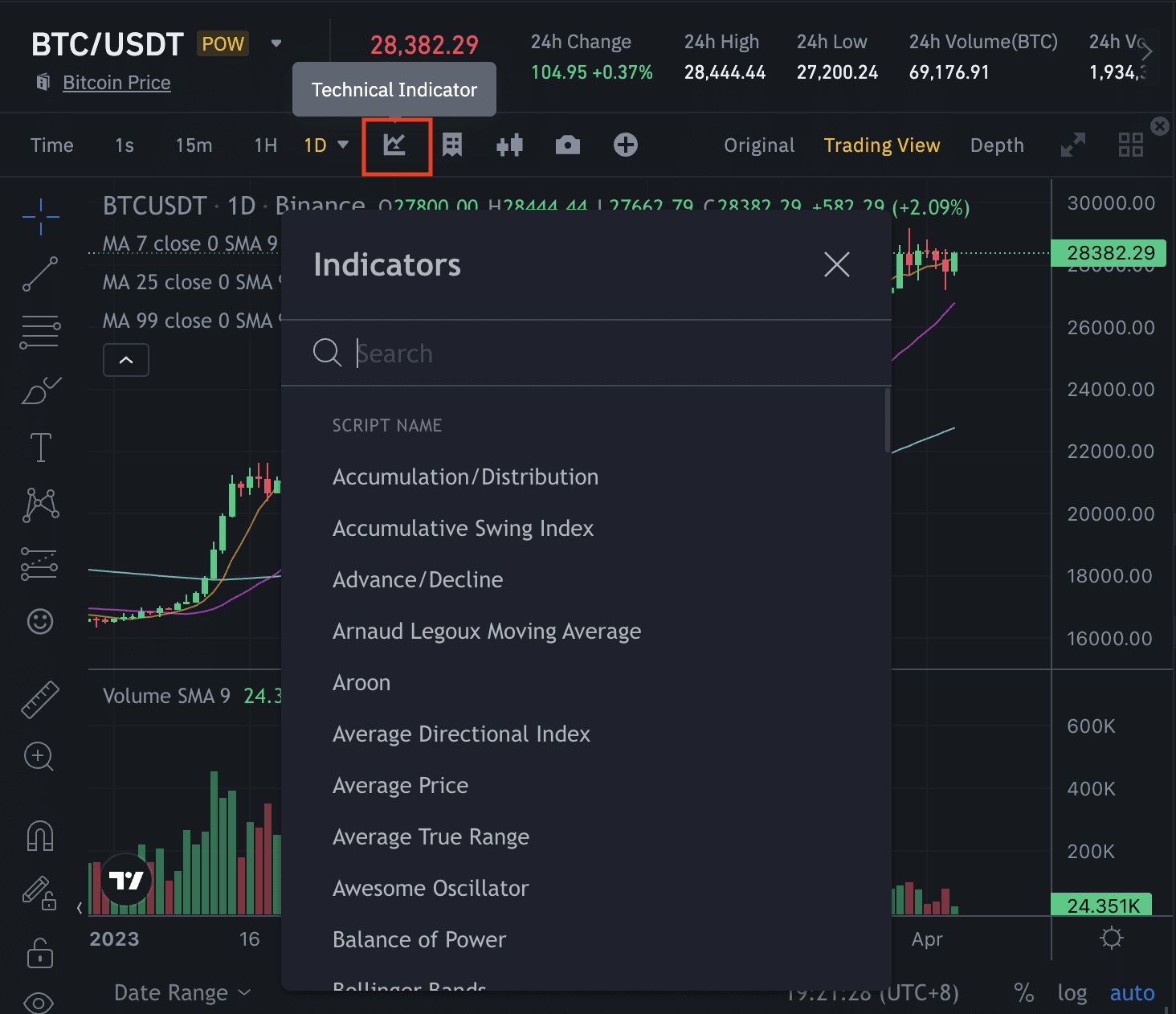Screen dimensions: 1176x1014
Task: Switch to the Original chart tab
Action: point(759,145)
